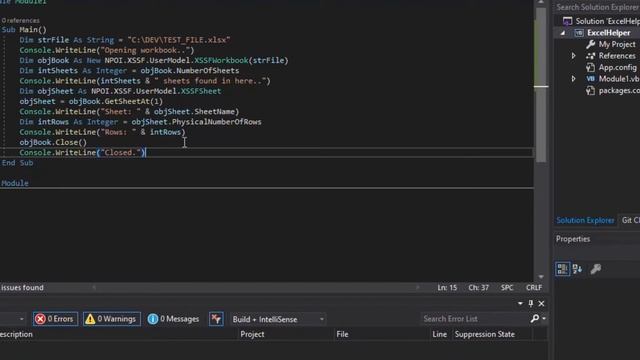Screen dimensions: 640x360
Task: Open the packages config file
Action: [619, 90]
